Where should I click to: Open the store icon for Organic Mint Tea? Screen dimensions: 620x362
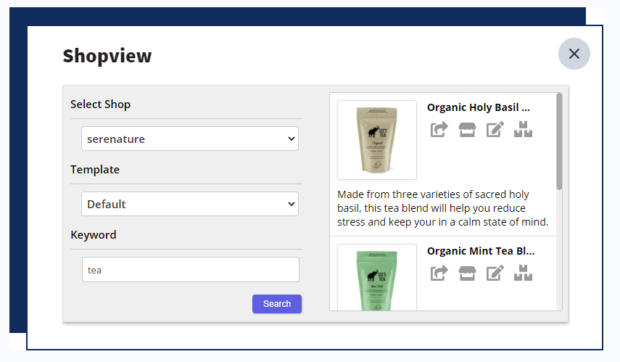467,273
